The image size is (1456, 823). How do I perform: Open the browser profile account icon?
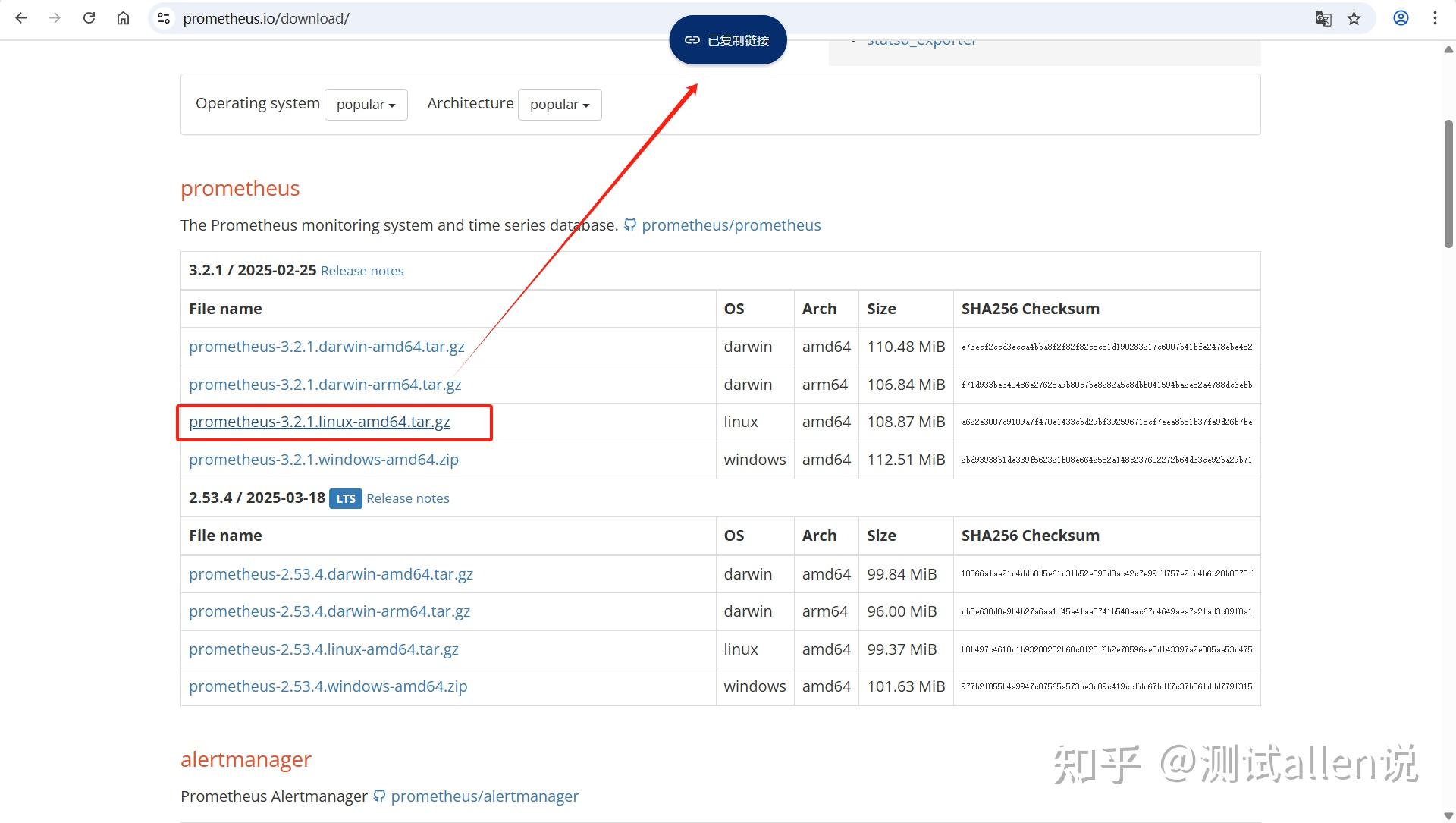click(x=1401, y=18)
